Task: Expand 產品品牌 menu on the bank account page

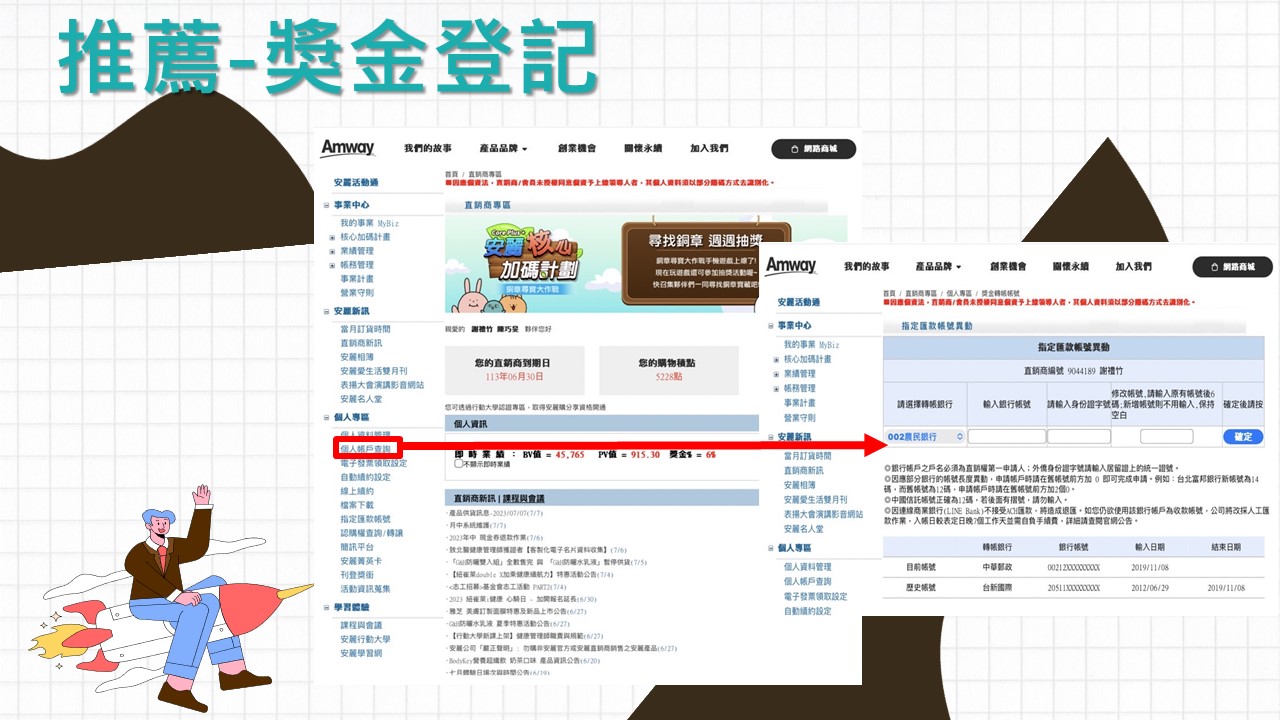Action: [x=938, y=267]
